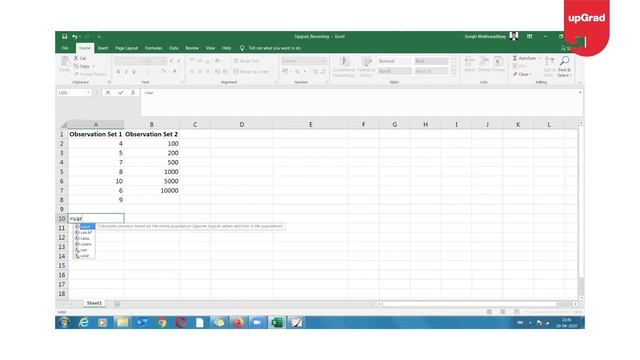Open Windows Media Player taskbar icon
Image resolution: width=640 pixels, height=360 pixels.
pos(102,322)
